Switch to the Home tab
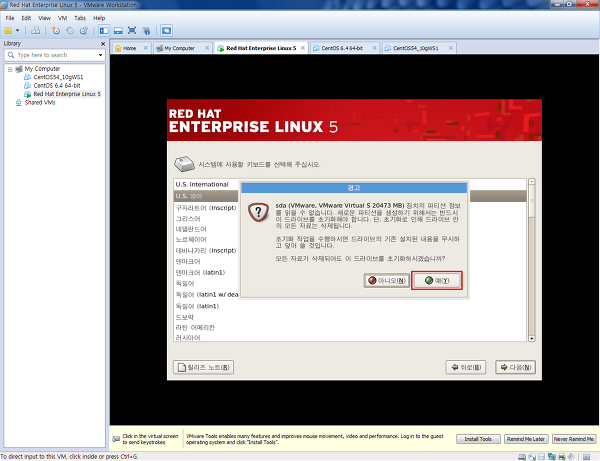 pos(129,48)
